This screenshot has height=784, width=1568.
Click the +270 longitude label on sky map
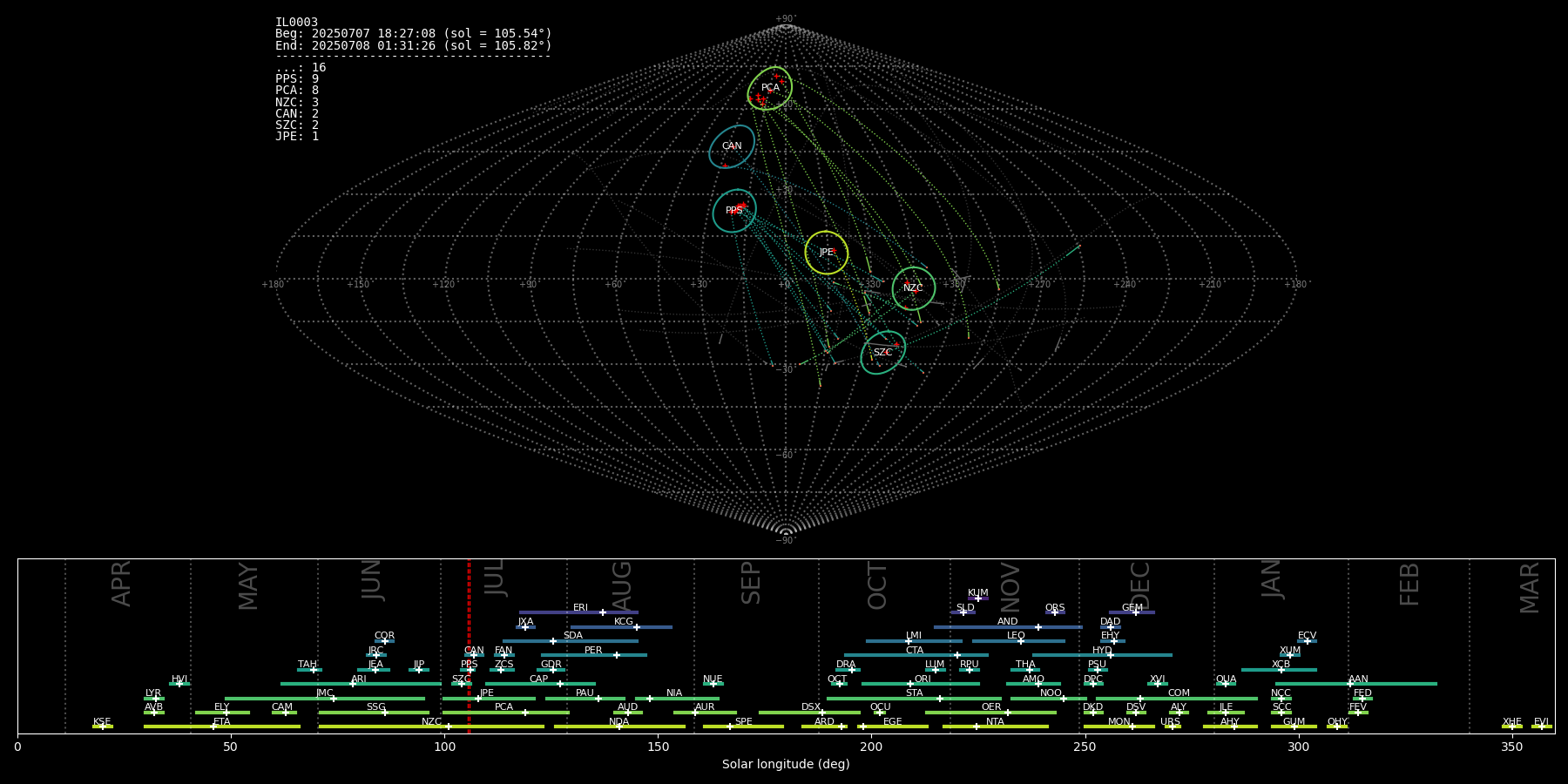[1039, 285]
